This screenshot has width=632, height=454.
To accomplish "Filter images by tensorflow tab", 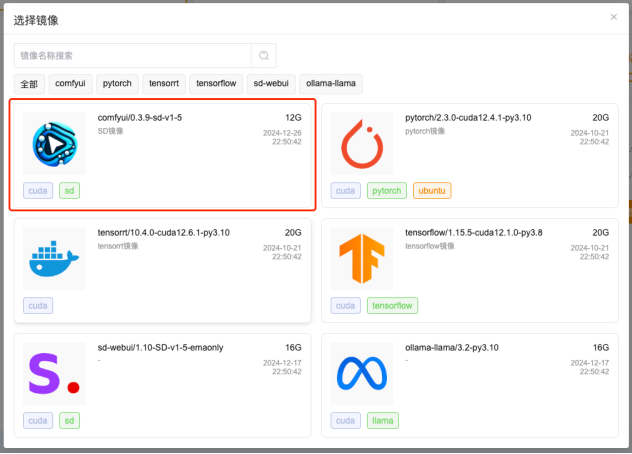I will [x=216, y=84].
